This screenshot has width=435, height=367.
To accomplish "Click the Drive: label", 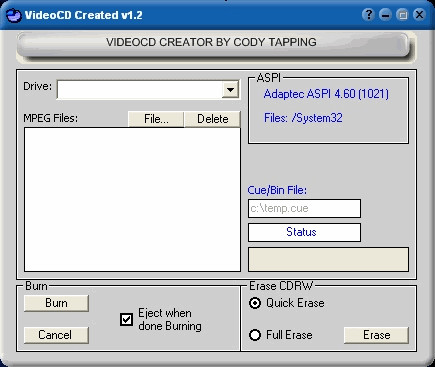I will (x=38, y=86).
